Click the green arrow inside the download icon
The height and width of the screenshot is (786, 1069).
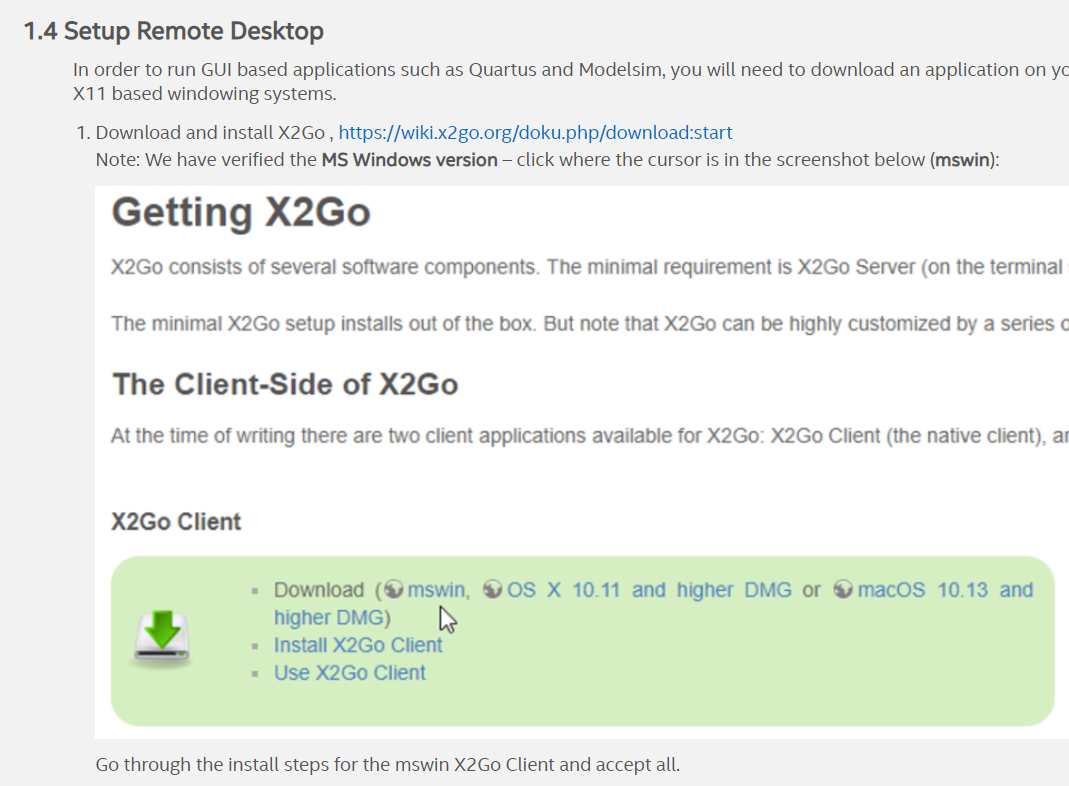point(161,630)
